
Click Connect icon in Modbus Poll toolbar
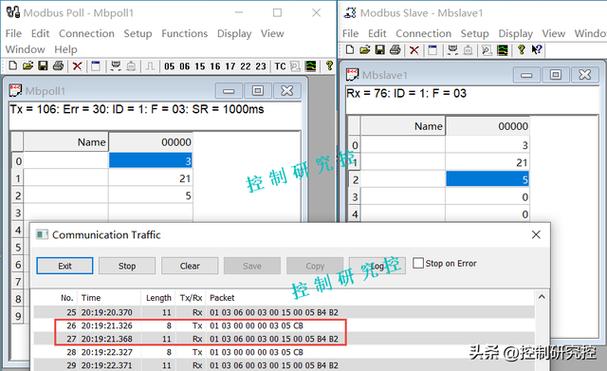pyautogui.click(x=115, y=66)
